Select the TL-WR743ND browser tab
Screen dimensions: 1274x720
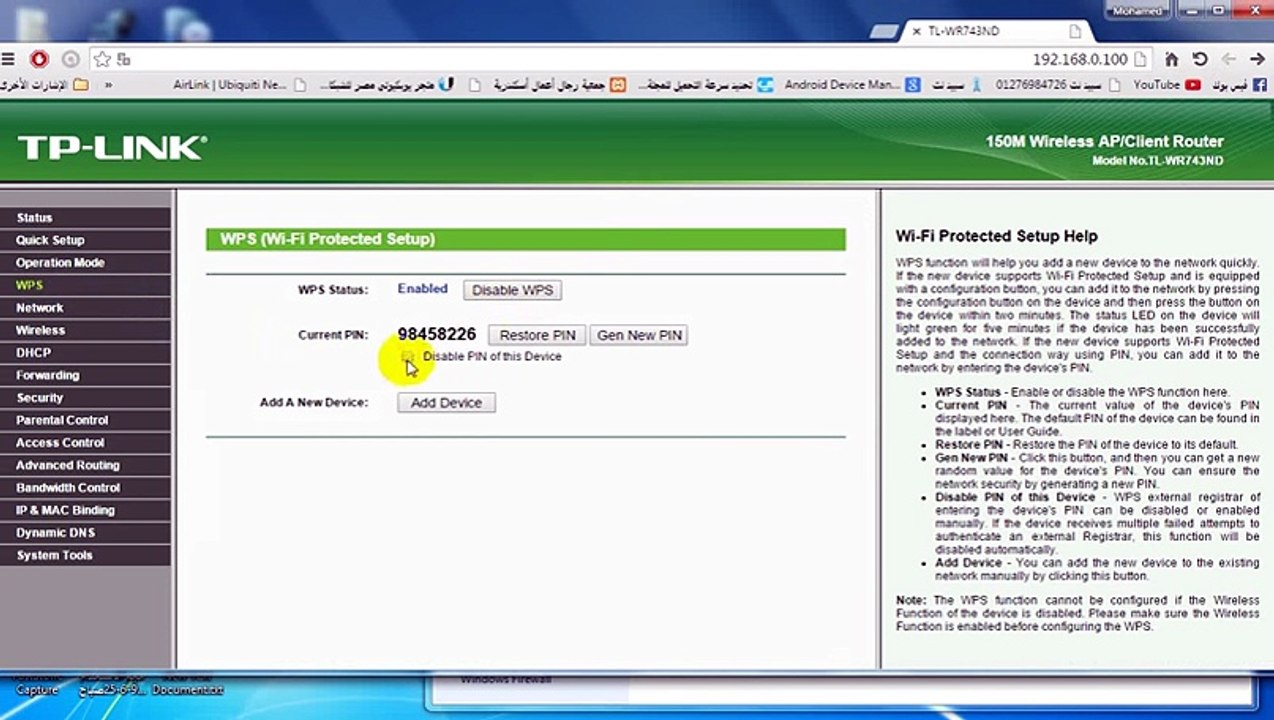point(996,31)
